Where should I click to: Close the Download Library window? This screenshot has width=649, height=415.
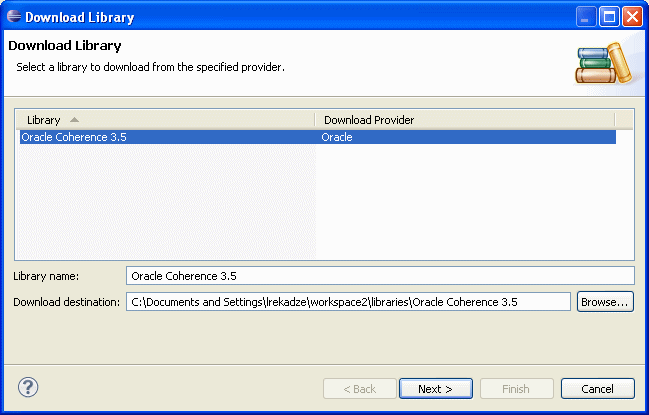[x=632, y=17]
